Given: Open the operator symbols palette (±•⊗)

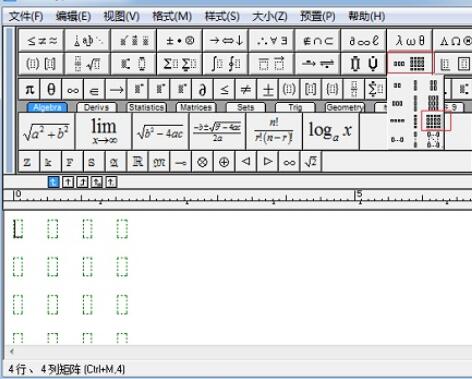Looking at the screenshot, I should 180,41.
